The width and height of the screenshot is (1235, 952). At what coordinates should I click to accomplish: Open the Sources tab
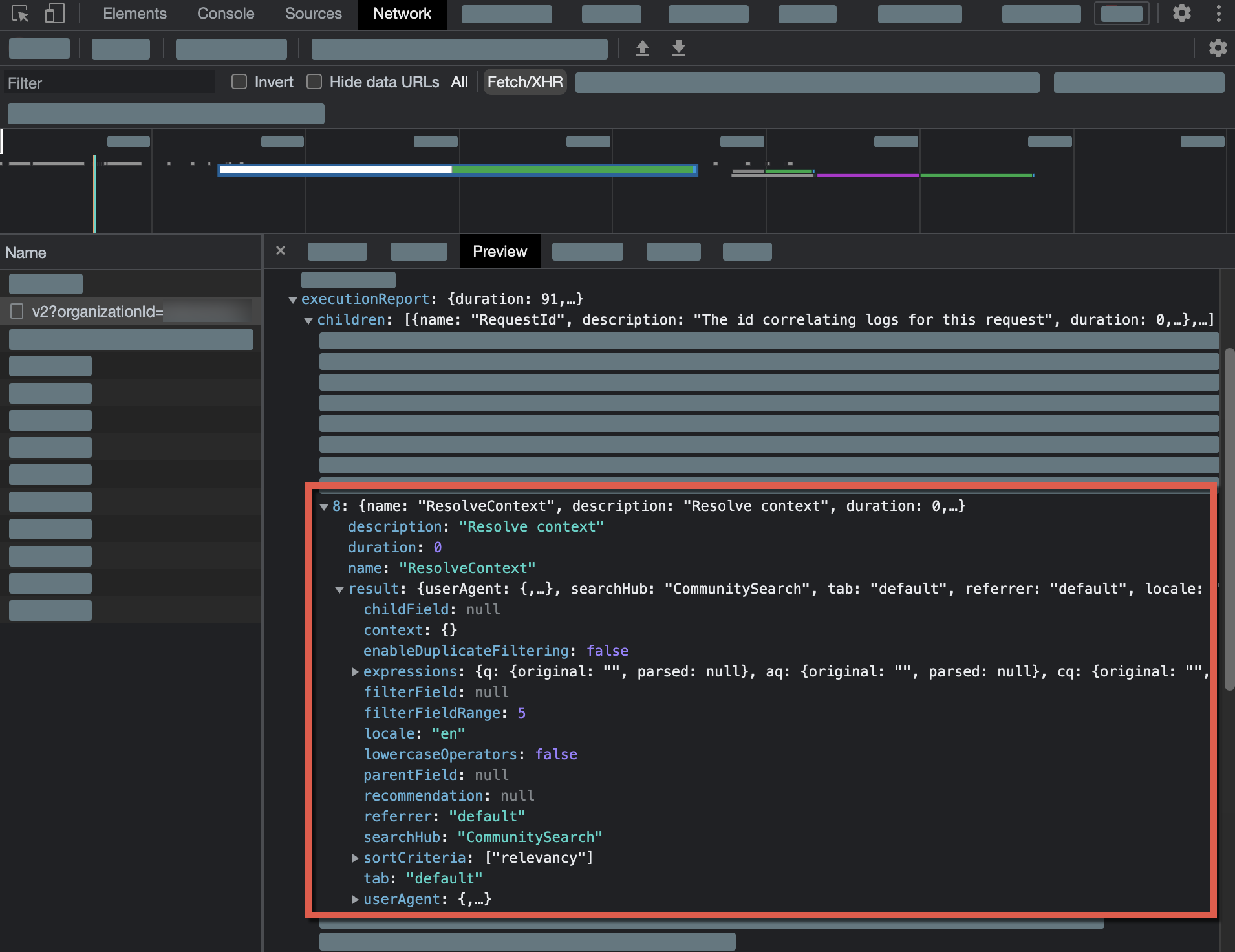tap(314, 14)
